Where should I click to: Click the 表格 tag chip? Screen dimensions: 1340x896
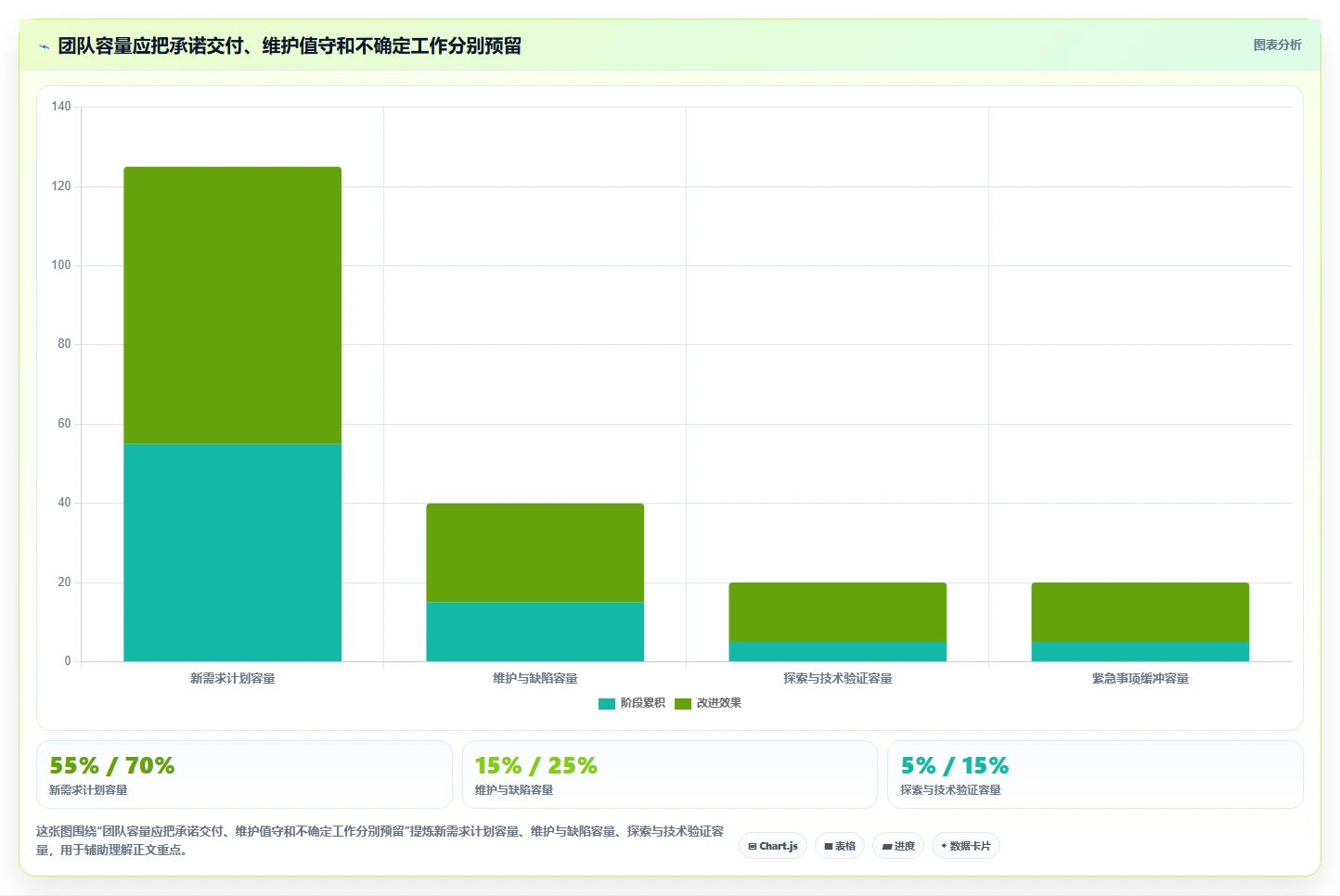(x=840, y=846)
